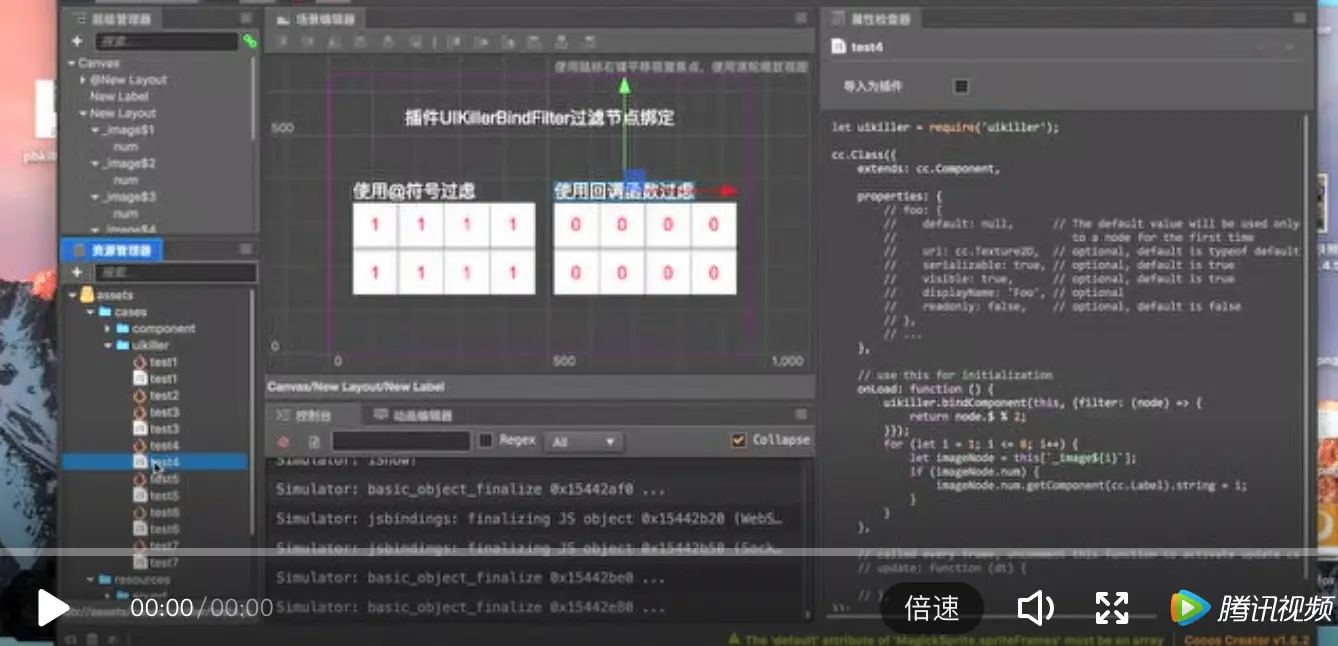Switch to the 动画编辑器 animation editor tab
The height and width of the screenshot is (646, 1338).
[x=413, y=415]
